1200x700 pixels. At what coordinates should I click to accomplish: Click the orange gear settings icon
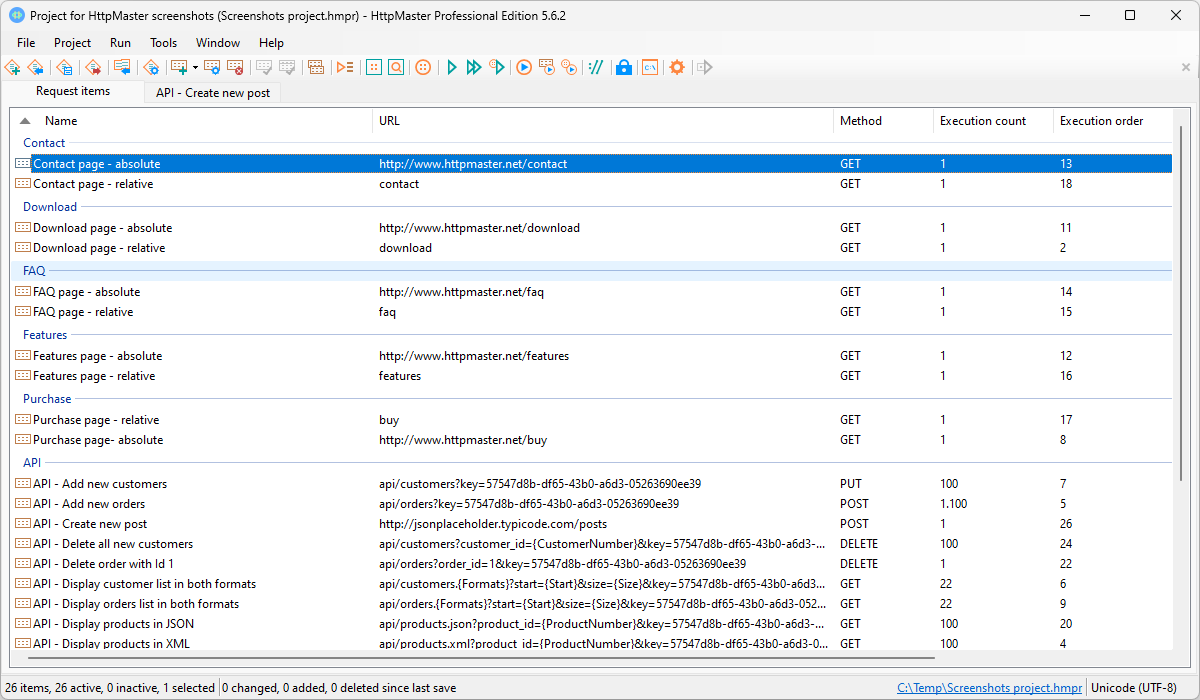(x=677, y=67)
